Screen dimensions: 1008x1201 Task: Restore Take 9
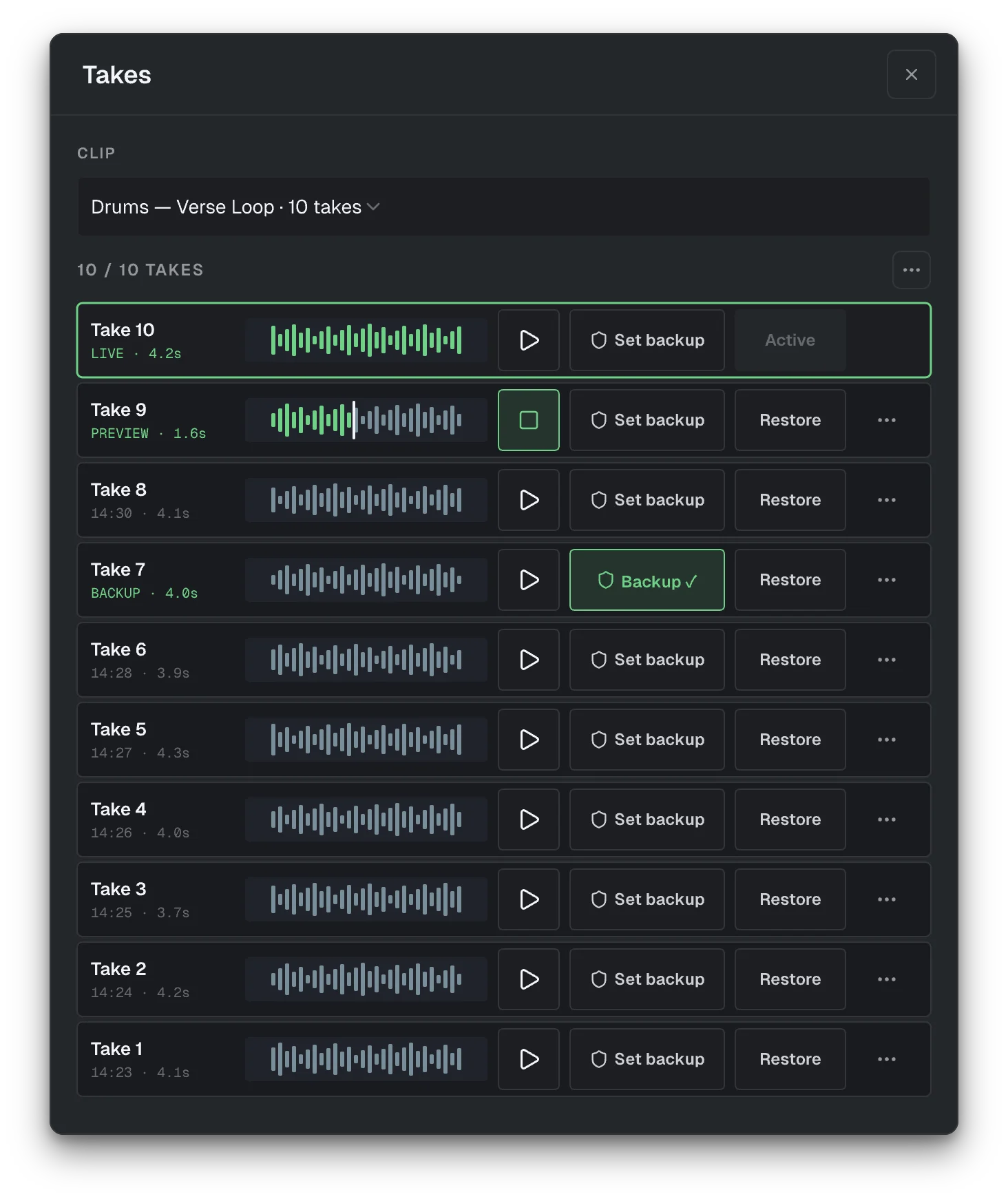(x=790, y=420)
